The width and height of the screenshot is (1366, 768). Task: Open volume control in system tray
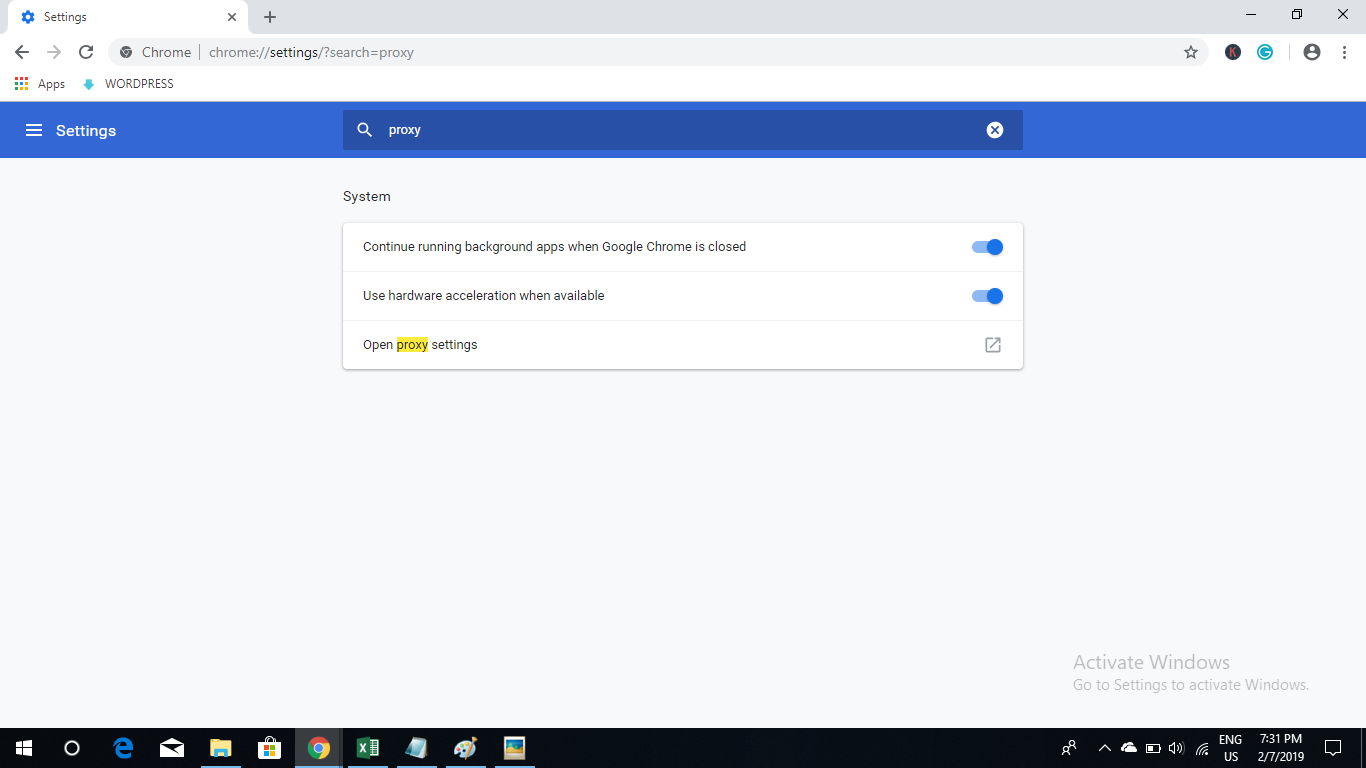[x=1176, y=748]
